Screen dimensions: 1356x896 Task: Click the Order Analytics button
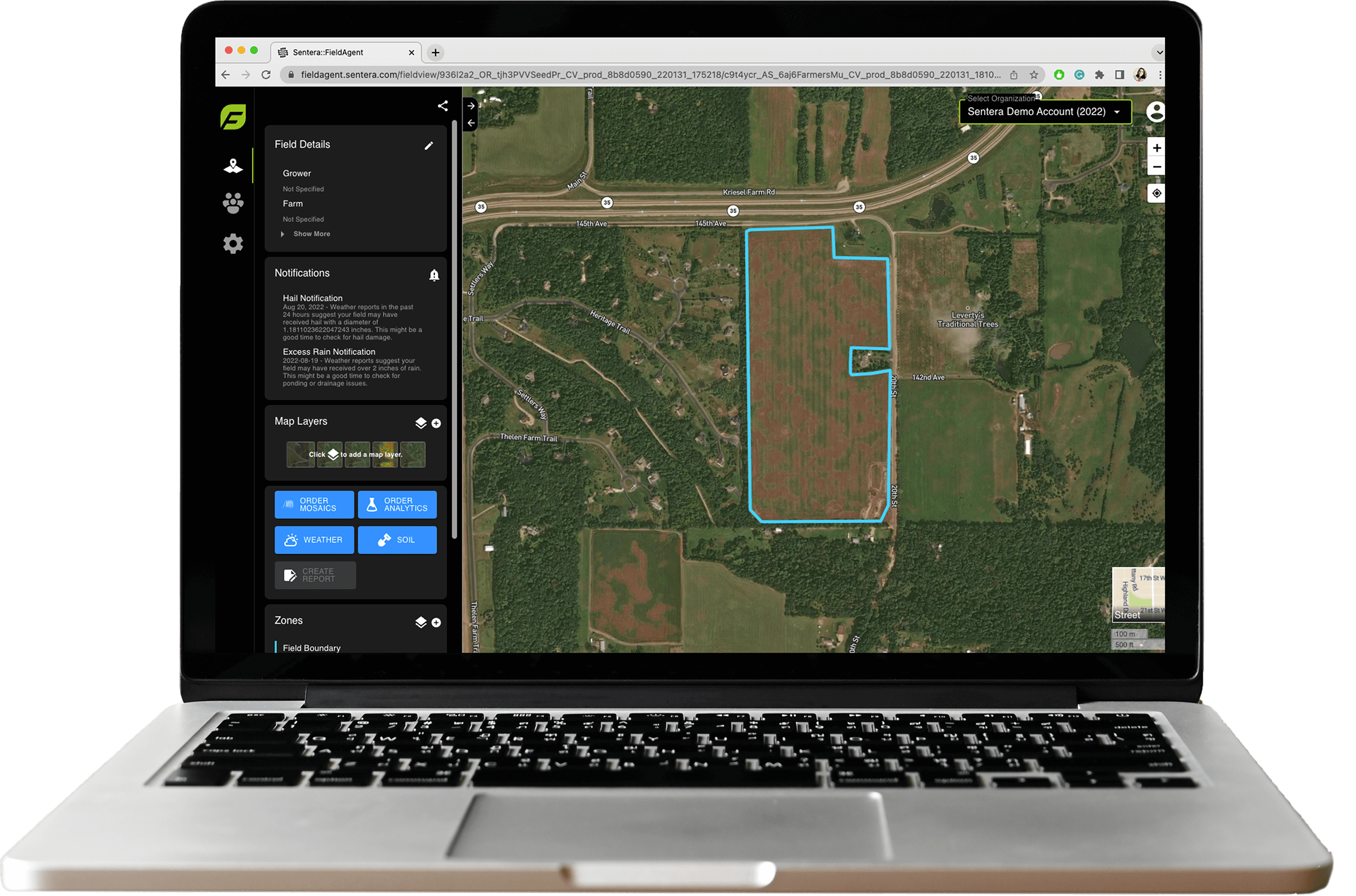tap(398, 505)
